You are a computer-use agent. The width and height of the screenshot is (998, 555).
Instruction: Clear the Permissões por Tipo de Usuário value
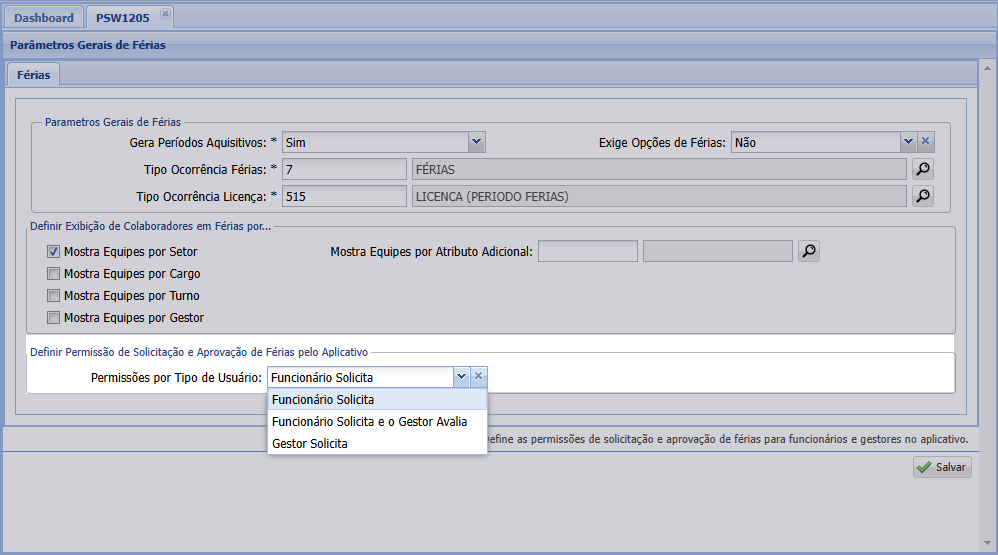(x=478, y=377)
